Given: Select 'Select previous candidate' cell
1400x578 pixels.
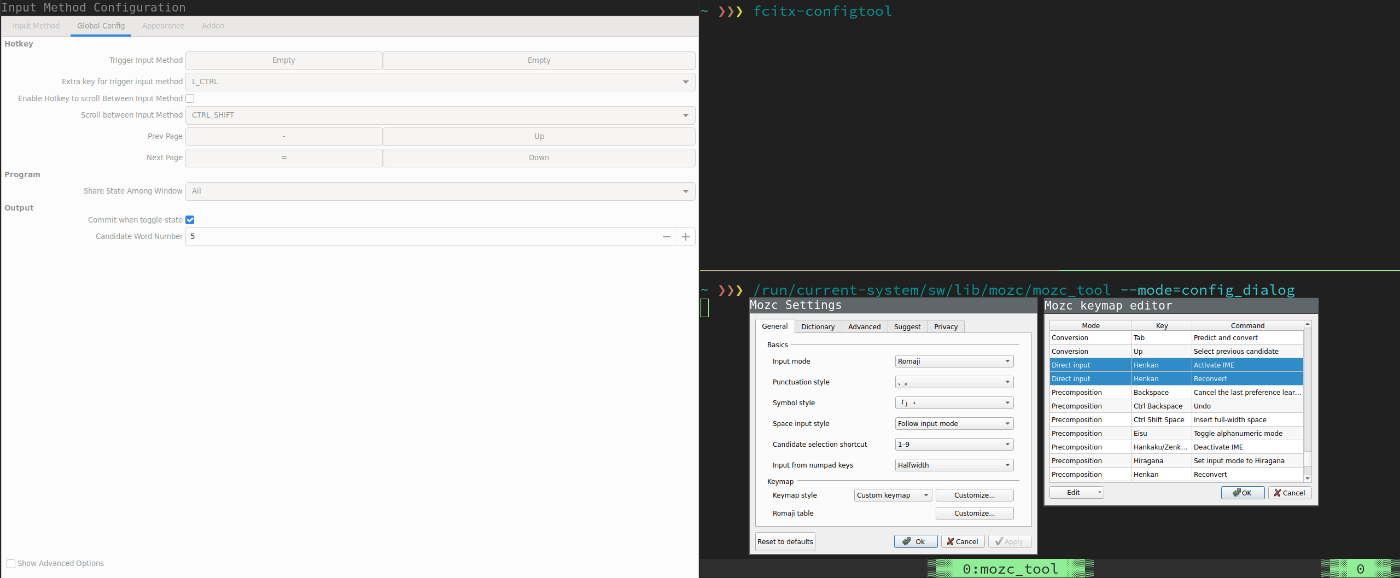Looking at the screenshot, I should click(x=1247, y=352).
